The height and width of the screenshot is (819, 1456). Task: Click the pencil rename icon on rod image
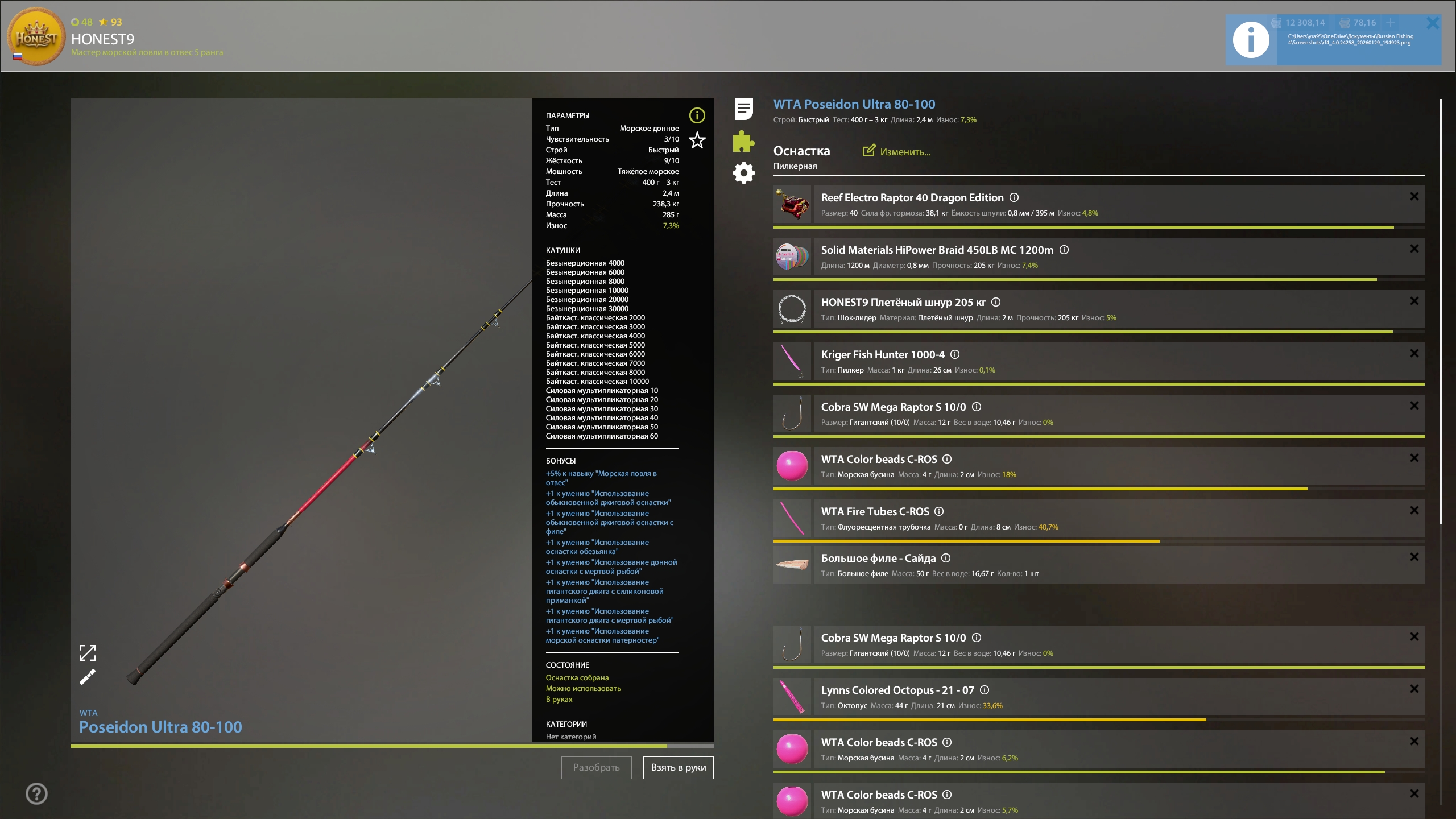(88, 677)
